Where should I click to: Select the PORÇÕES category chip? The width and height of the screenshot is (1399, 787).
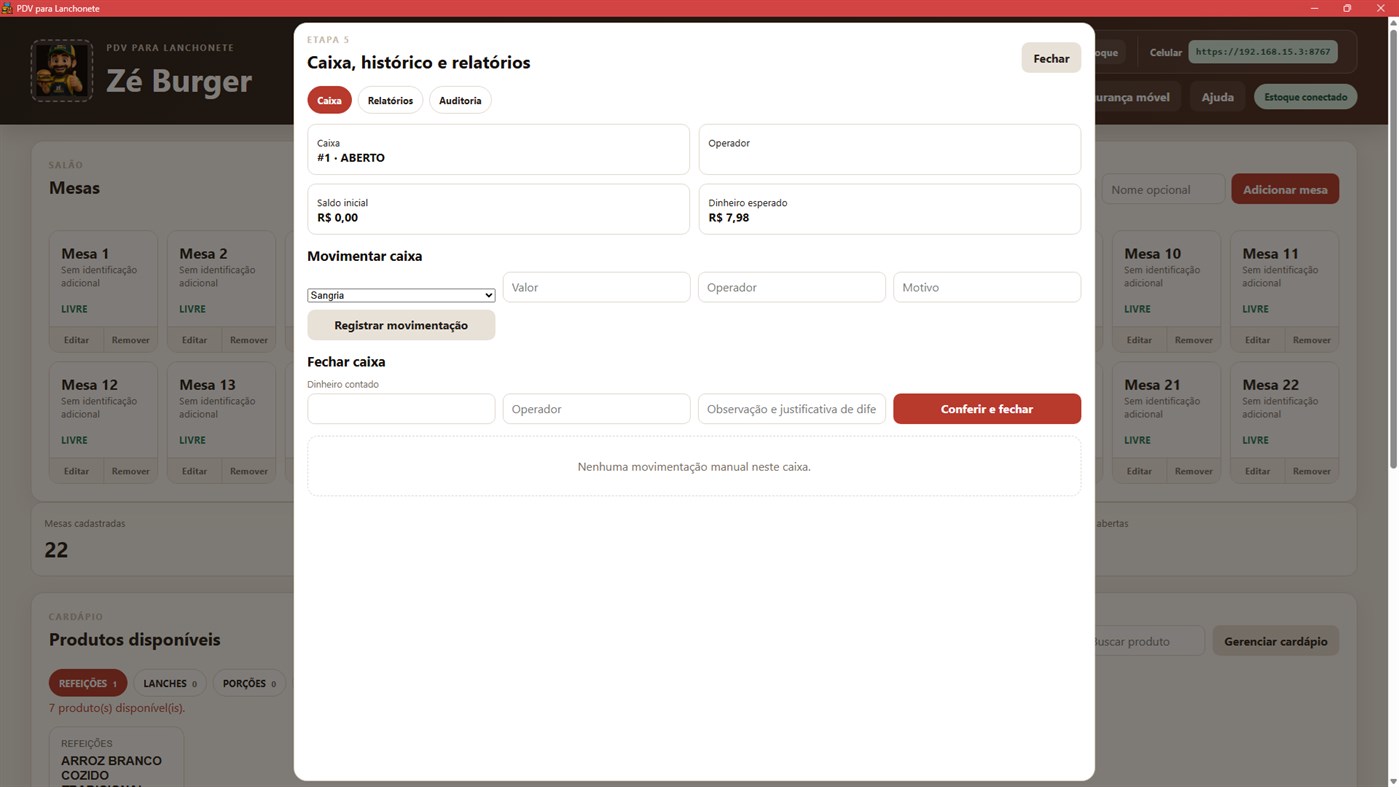click(249, 683)
